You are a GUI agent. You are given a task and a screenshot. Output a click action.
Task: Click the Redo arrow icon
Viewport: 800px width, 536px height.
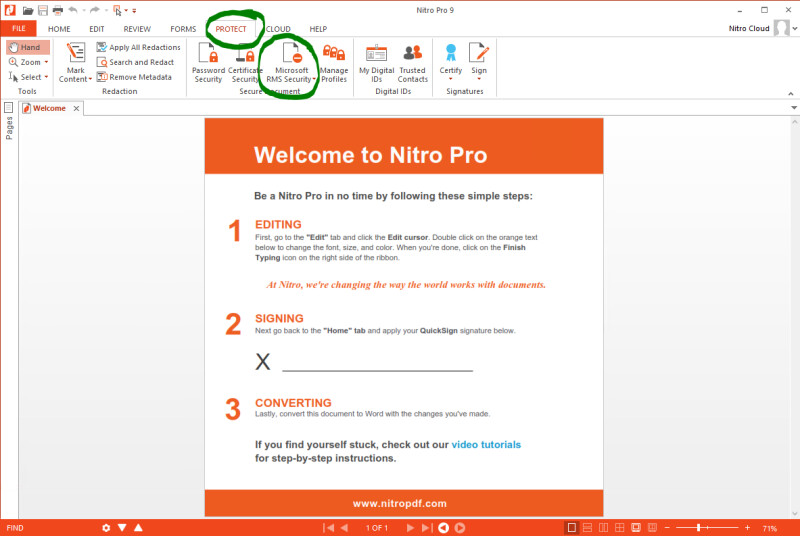[x=95, y=10]
